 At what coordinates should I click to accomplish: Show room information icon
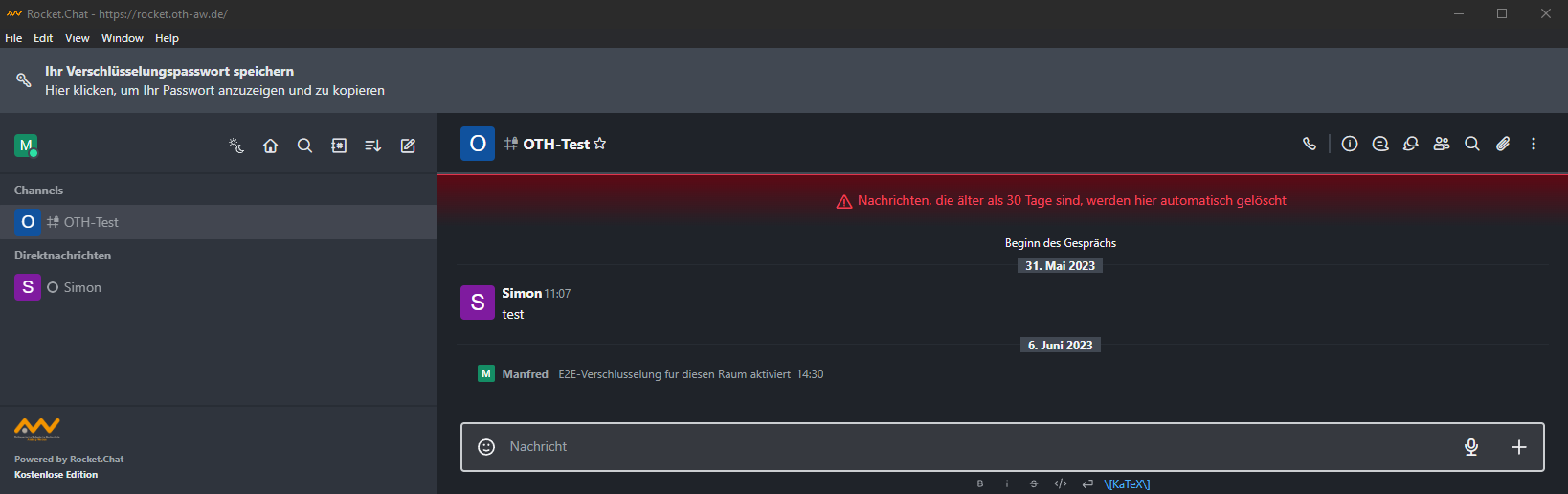tap(1350, 144)
